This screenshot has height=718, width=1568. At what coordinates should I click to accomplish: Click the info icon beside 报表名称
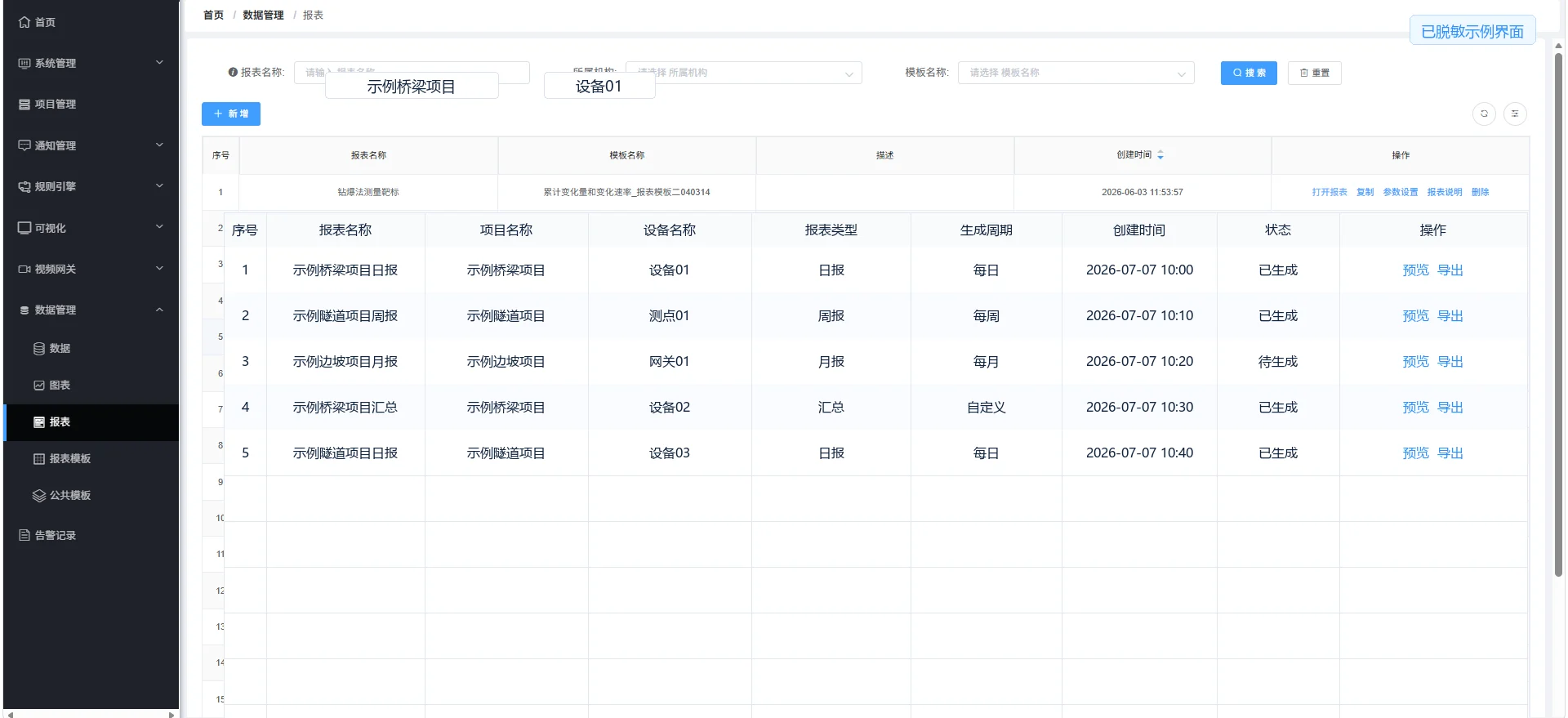tap(233, 72)
